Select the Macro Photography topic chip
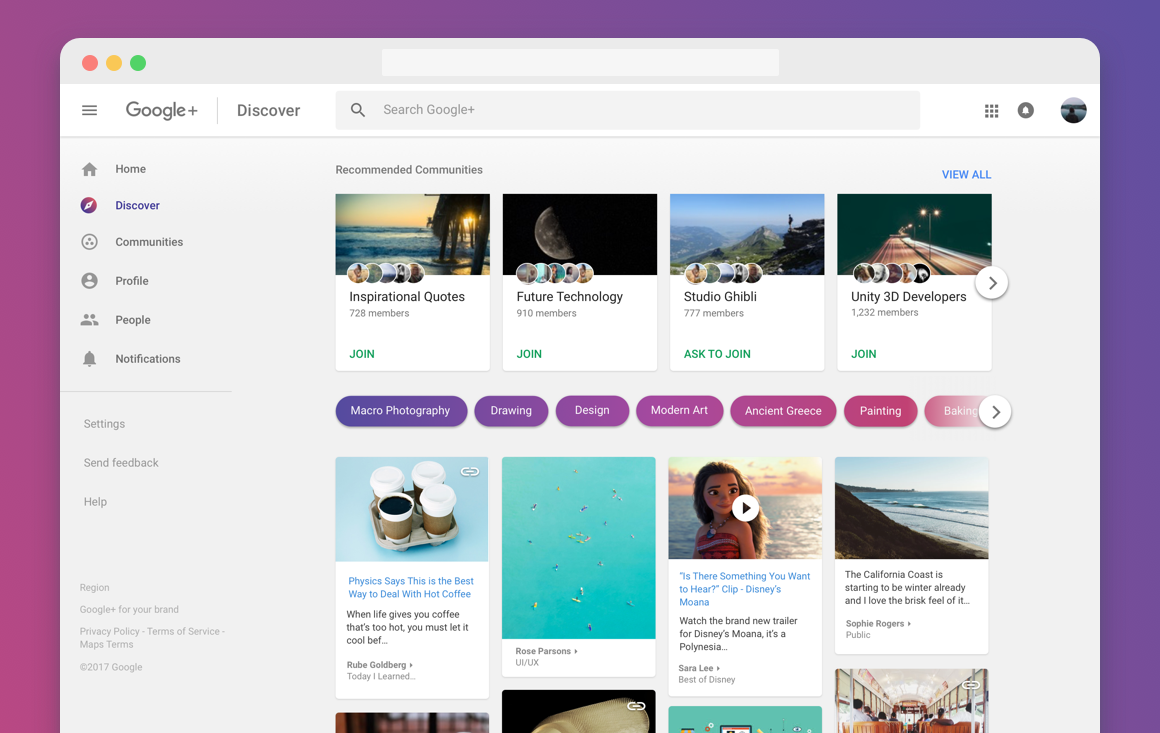 pos(401,411)
